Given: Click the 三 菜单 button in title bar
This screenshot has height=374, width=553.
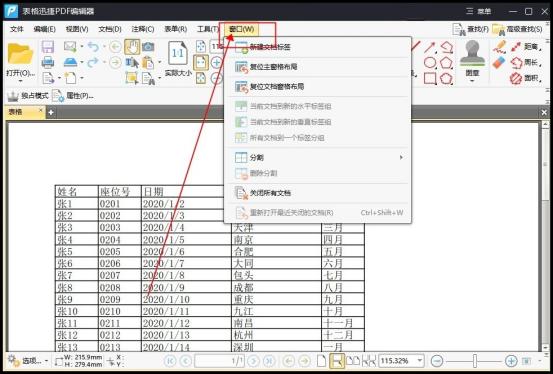Looking at the screenshot, I should [x=478, y=11].
